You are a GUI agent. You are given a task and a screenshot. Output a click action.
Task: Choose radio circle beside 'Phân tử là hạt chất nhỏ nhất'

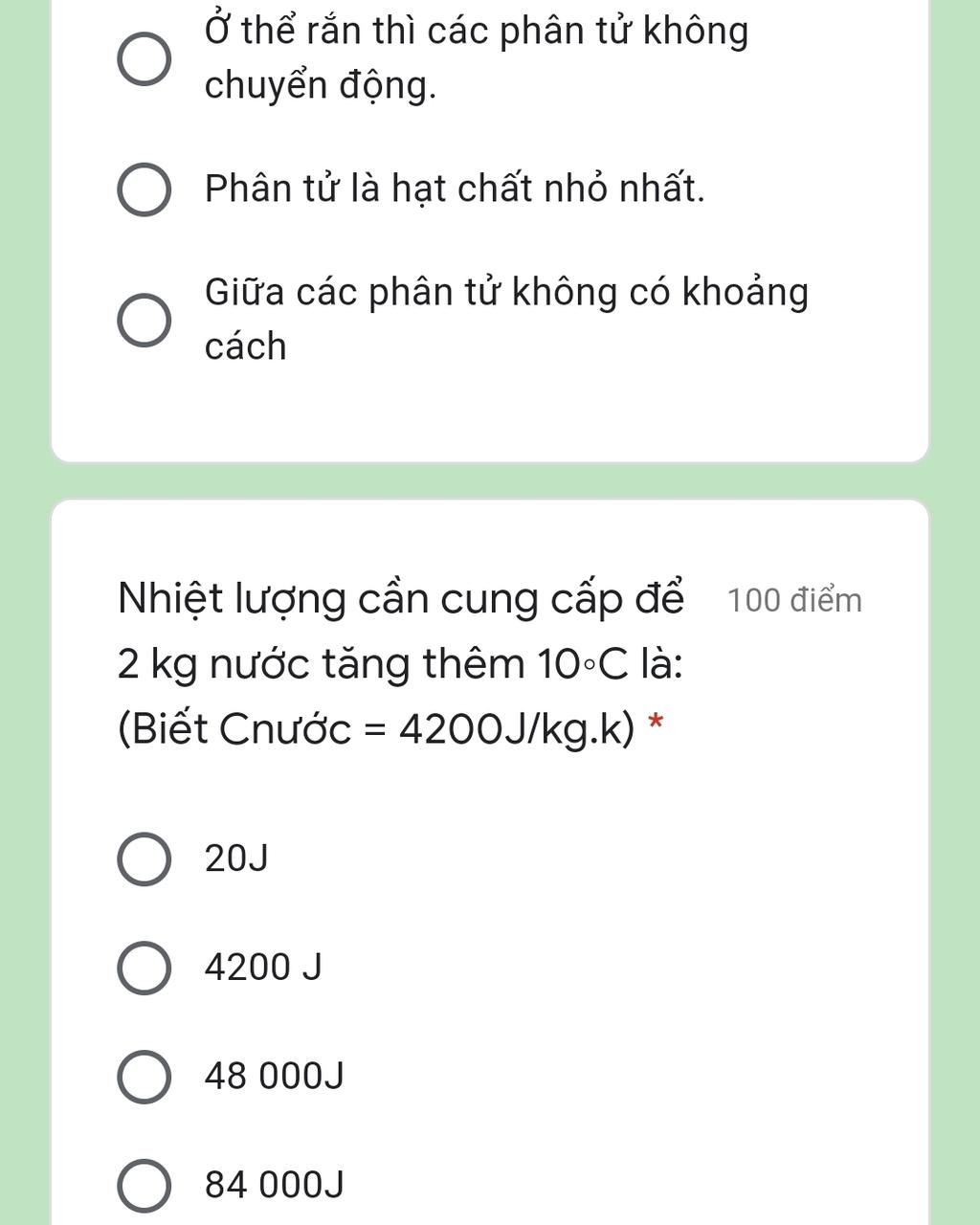click(x=145, y=189)
